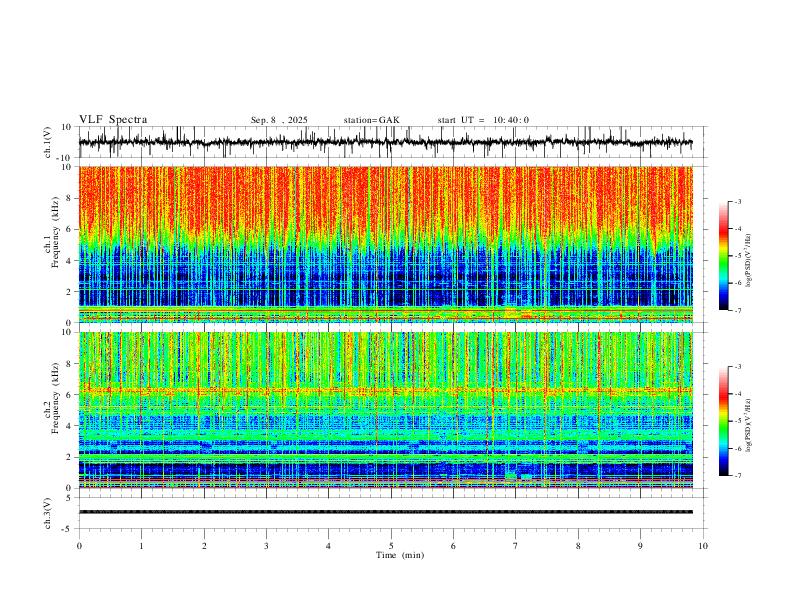Click time axis tick label '7'
The width and height of the screenshot is (792, 612).
tap(516, 546)
